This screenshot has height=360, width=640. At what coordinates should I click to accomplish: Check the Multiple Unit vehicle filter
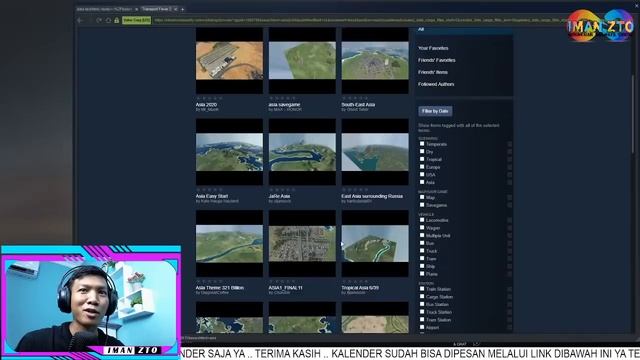[x=422, y=236]
